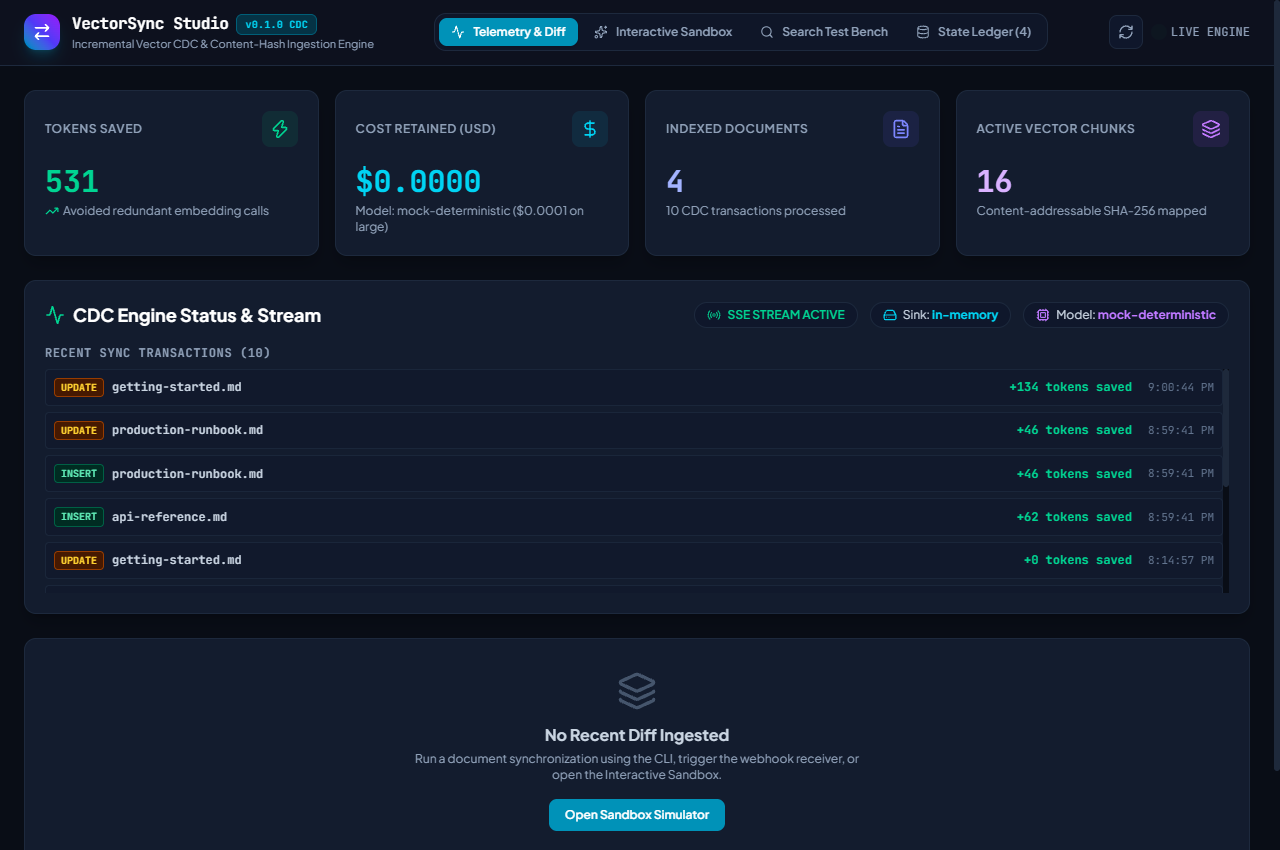Viewport: 1280px width, 850px height.
Task: Go to the State Ledger (4) tab
Action: click(974, 32)
